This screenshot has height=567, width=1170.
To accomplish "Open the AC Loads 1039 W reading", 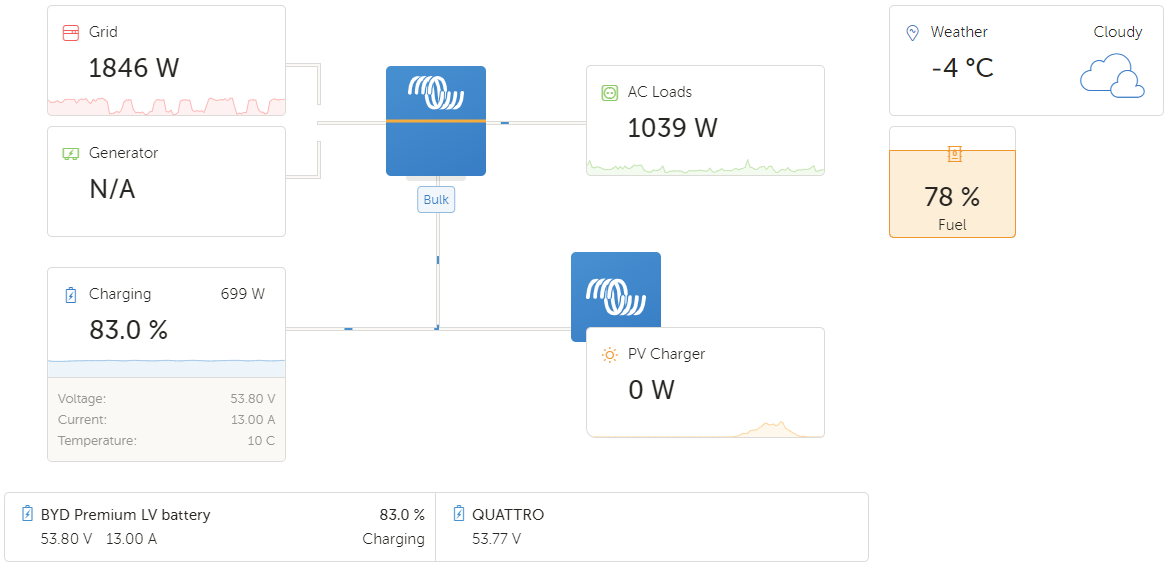I will coord(672,128).
